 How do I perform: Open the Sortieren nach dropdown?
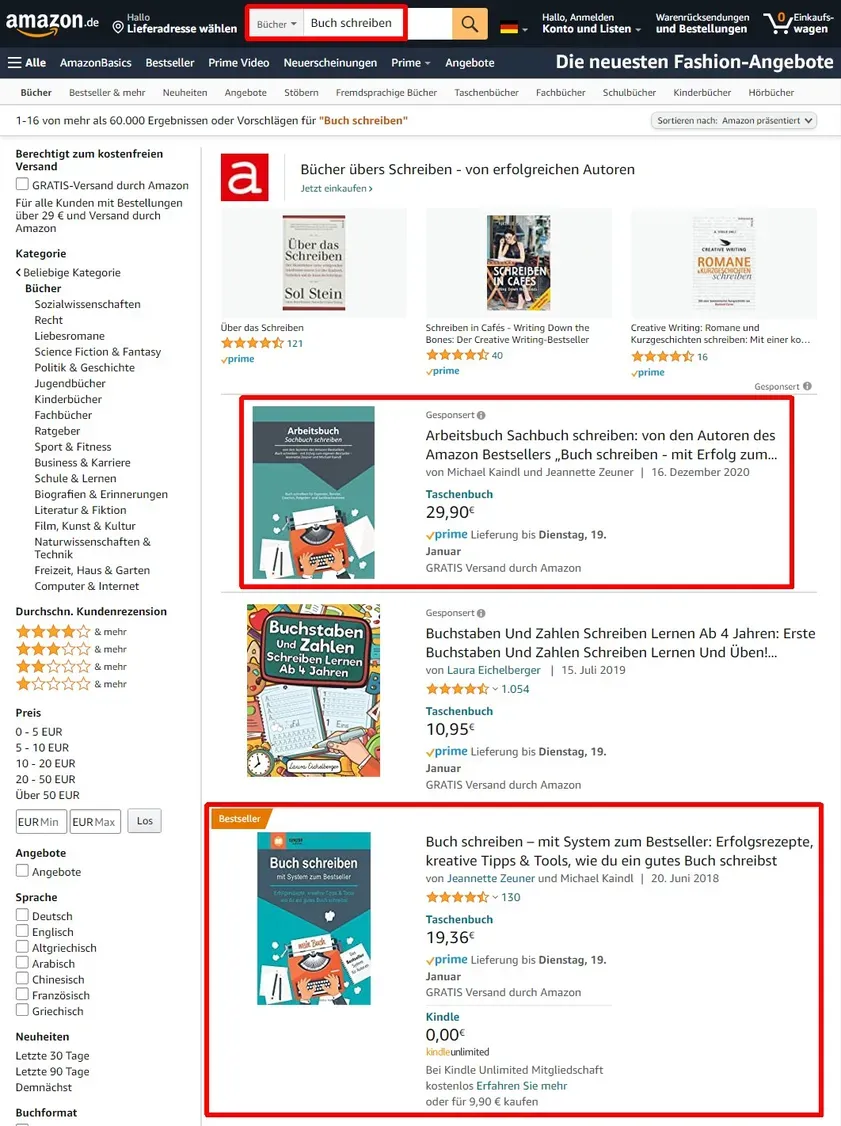[x=733, y=121]
